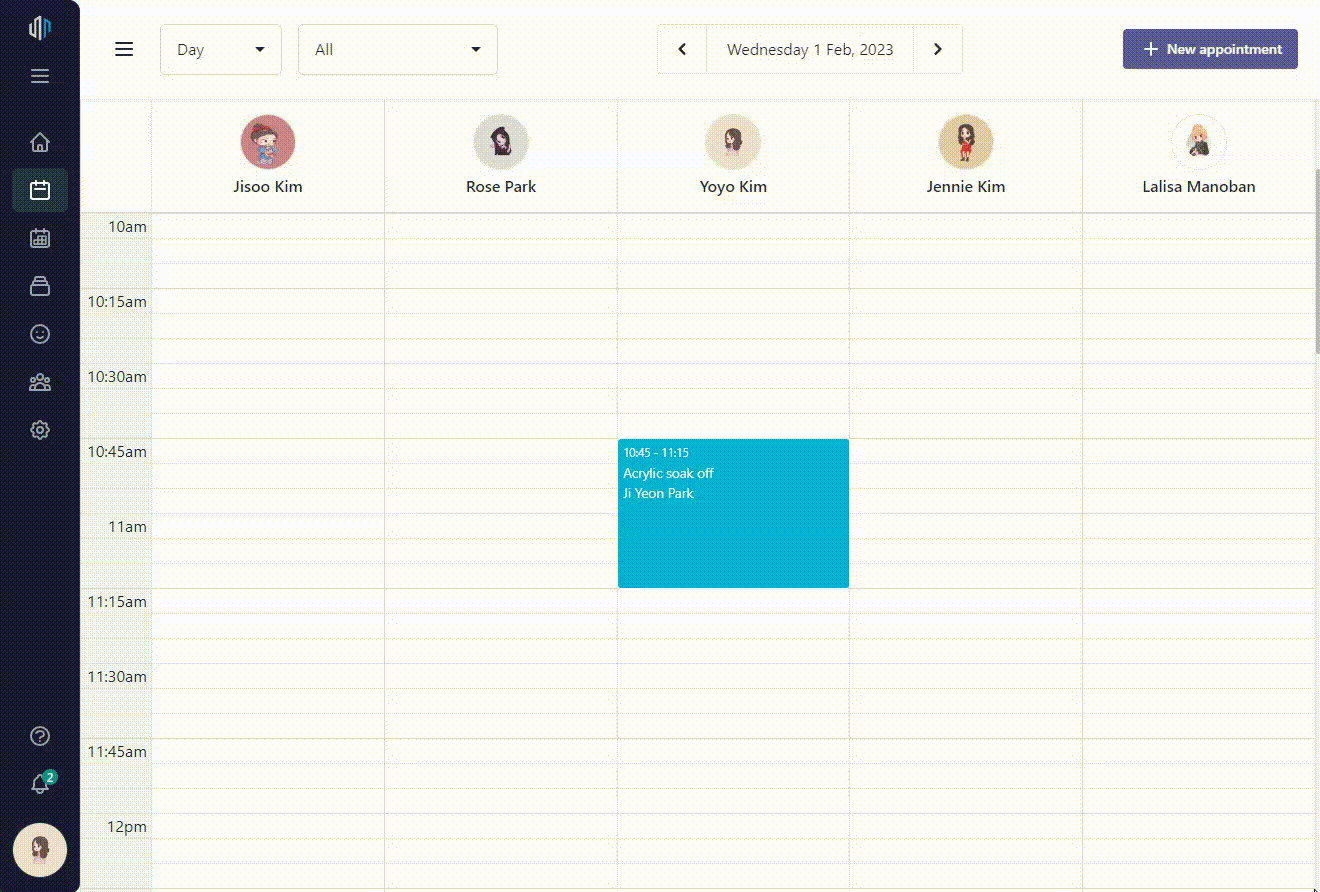View notifications bell with badge
This screenshot has height=892, width=1320.
pyautogui.click(x=41, y=784)
